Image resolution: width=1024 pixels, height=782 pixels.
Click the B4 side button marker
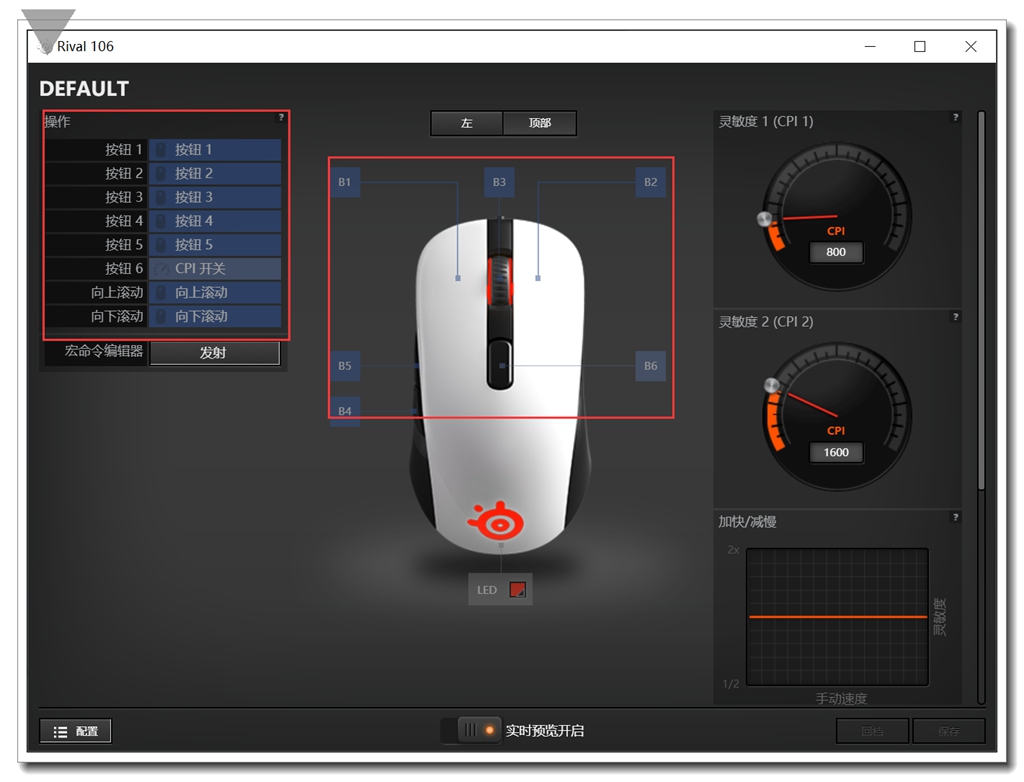(x=344, y=413)
